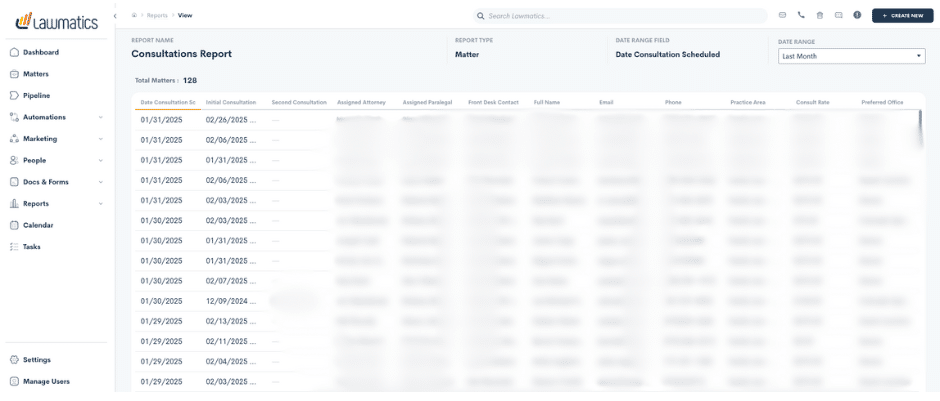This screenshot has height=401, width=940.
Task: Click the 02/11/2025 initial consultation cell
Action: coord(231,342)
